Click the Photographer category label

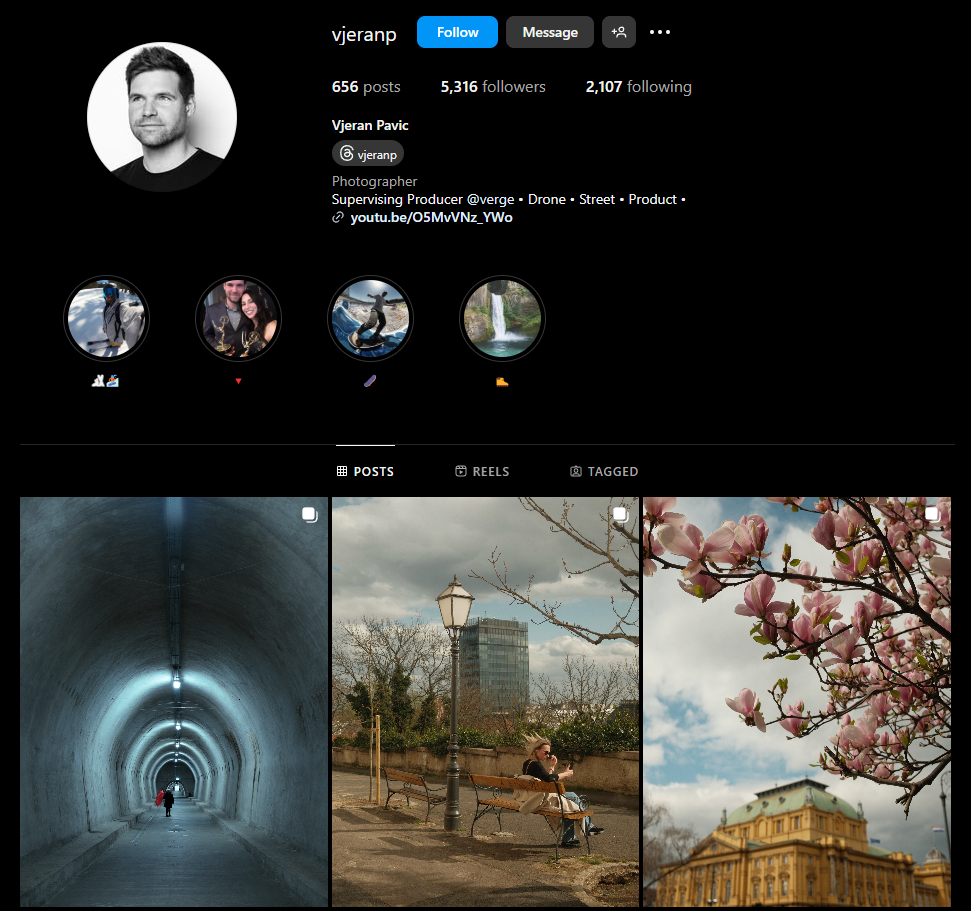tap(375, 181)
